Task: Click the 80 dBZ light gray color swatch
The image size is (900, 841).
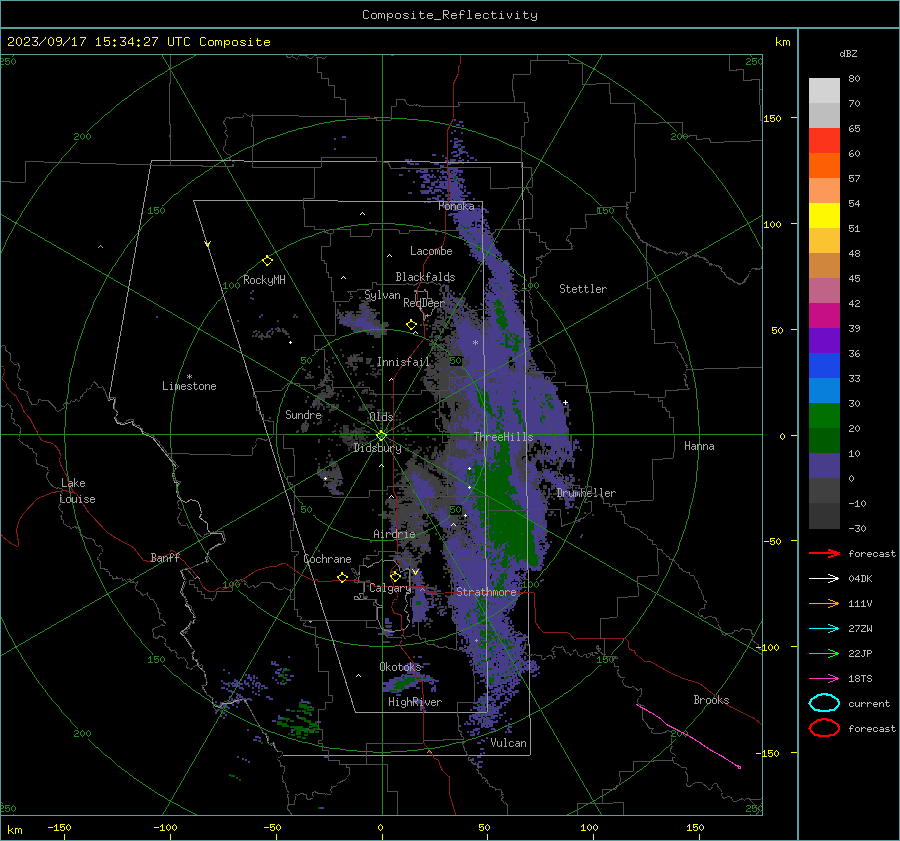Action: click(824, 90)
